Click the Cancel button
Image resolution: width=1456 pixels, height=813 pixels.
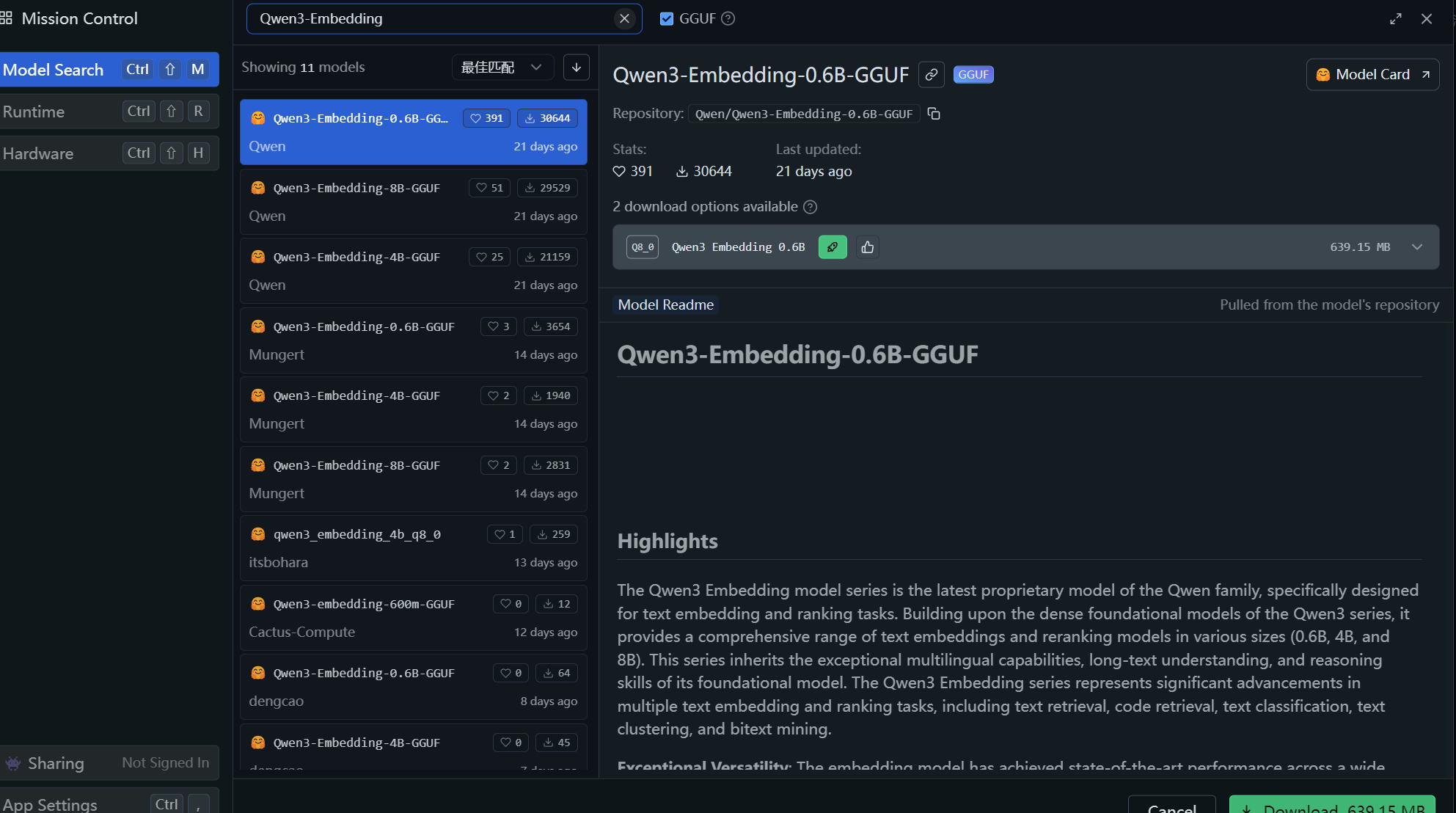click(1171, 806)
